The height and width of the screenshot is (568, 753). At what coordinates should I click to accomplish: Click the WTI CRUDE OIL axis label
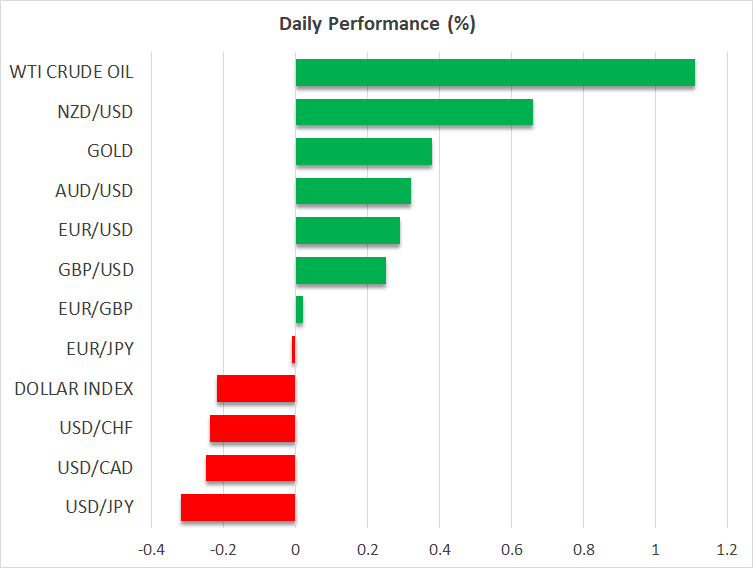[71, 72]
